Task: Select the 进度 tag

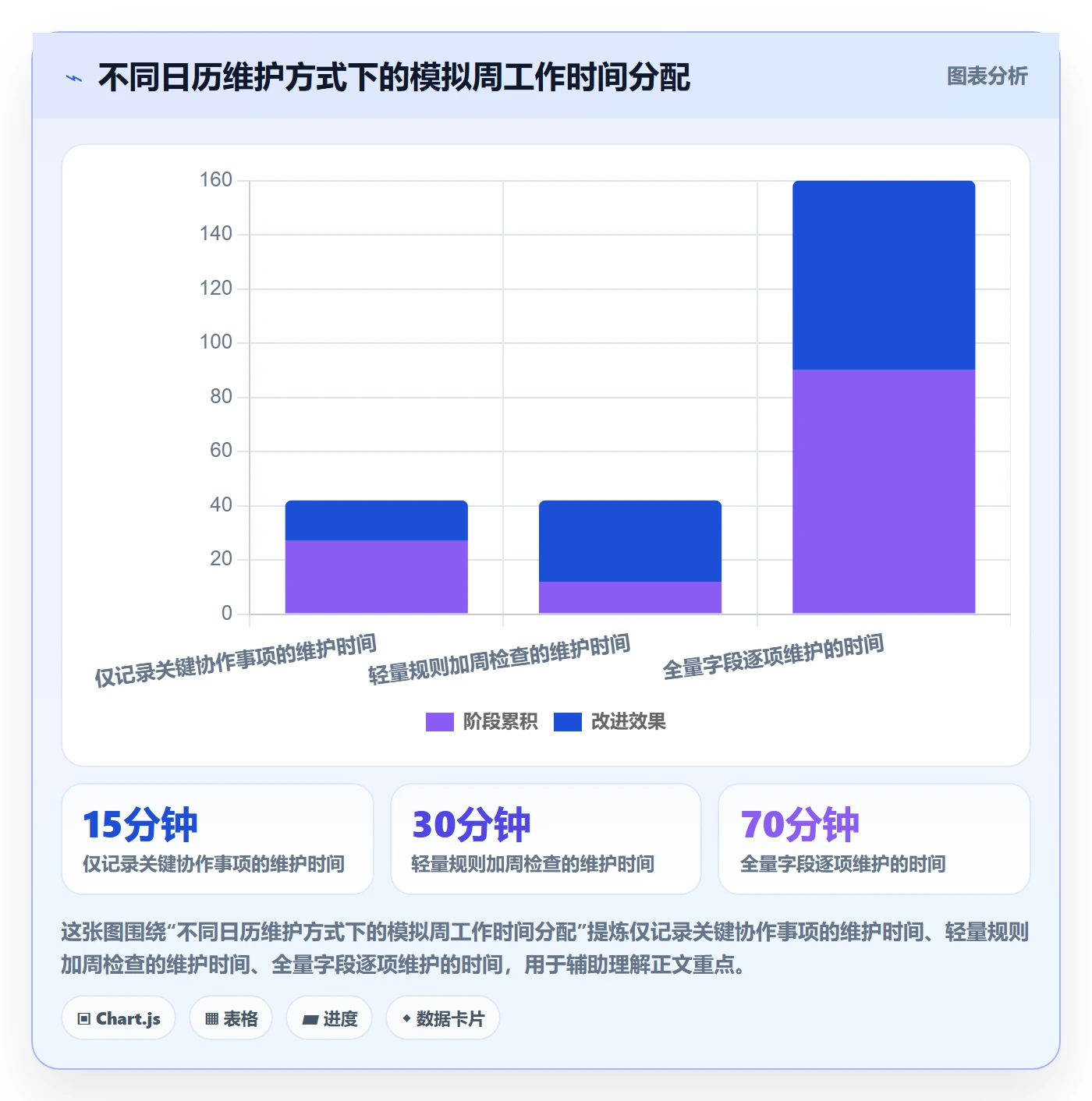Action: (329, 1018)
